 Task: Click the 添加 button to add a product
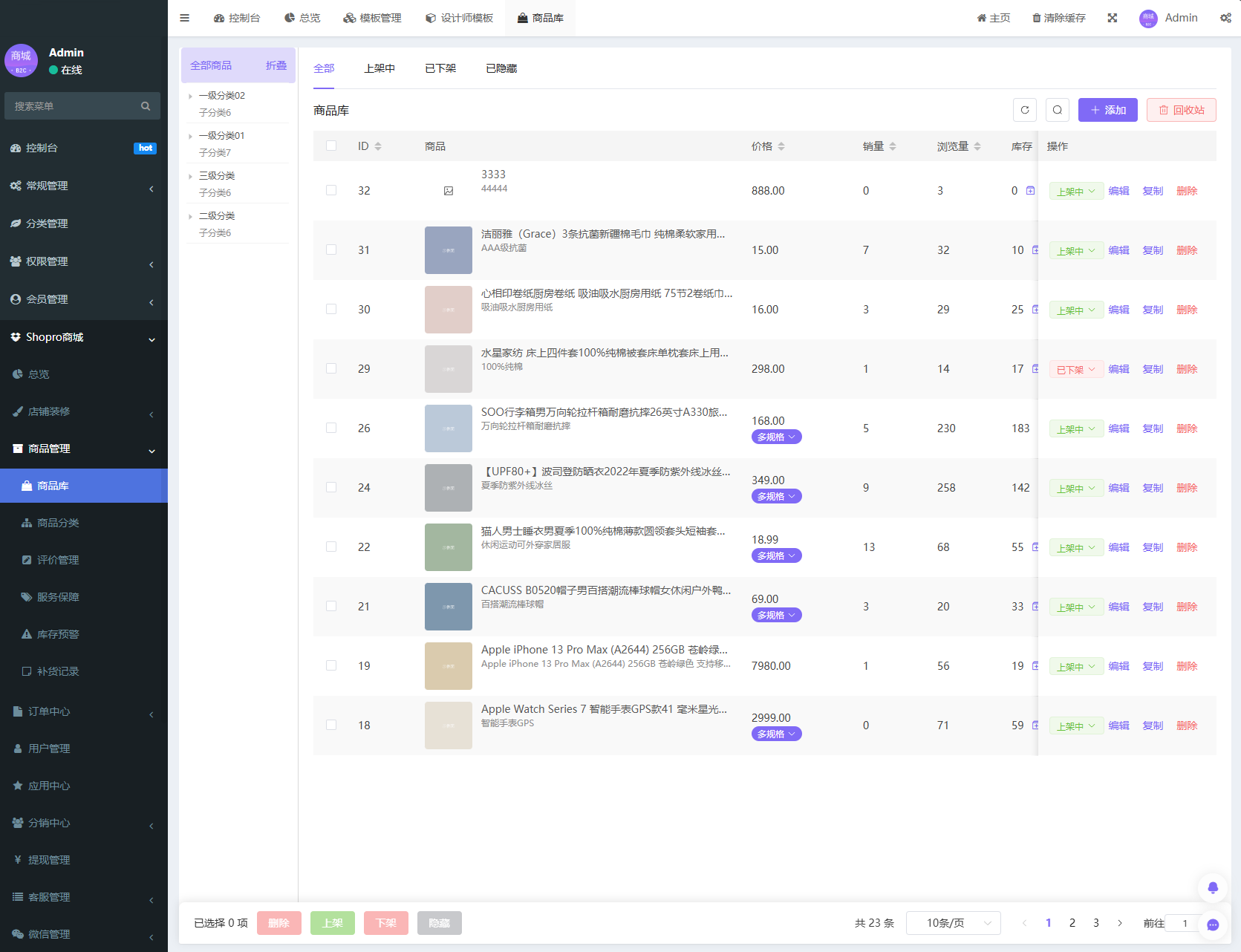coord(1107,109)
